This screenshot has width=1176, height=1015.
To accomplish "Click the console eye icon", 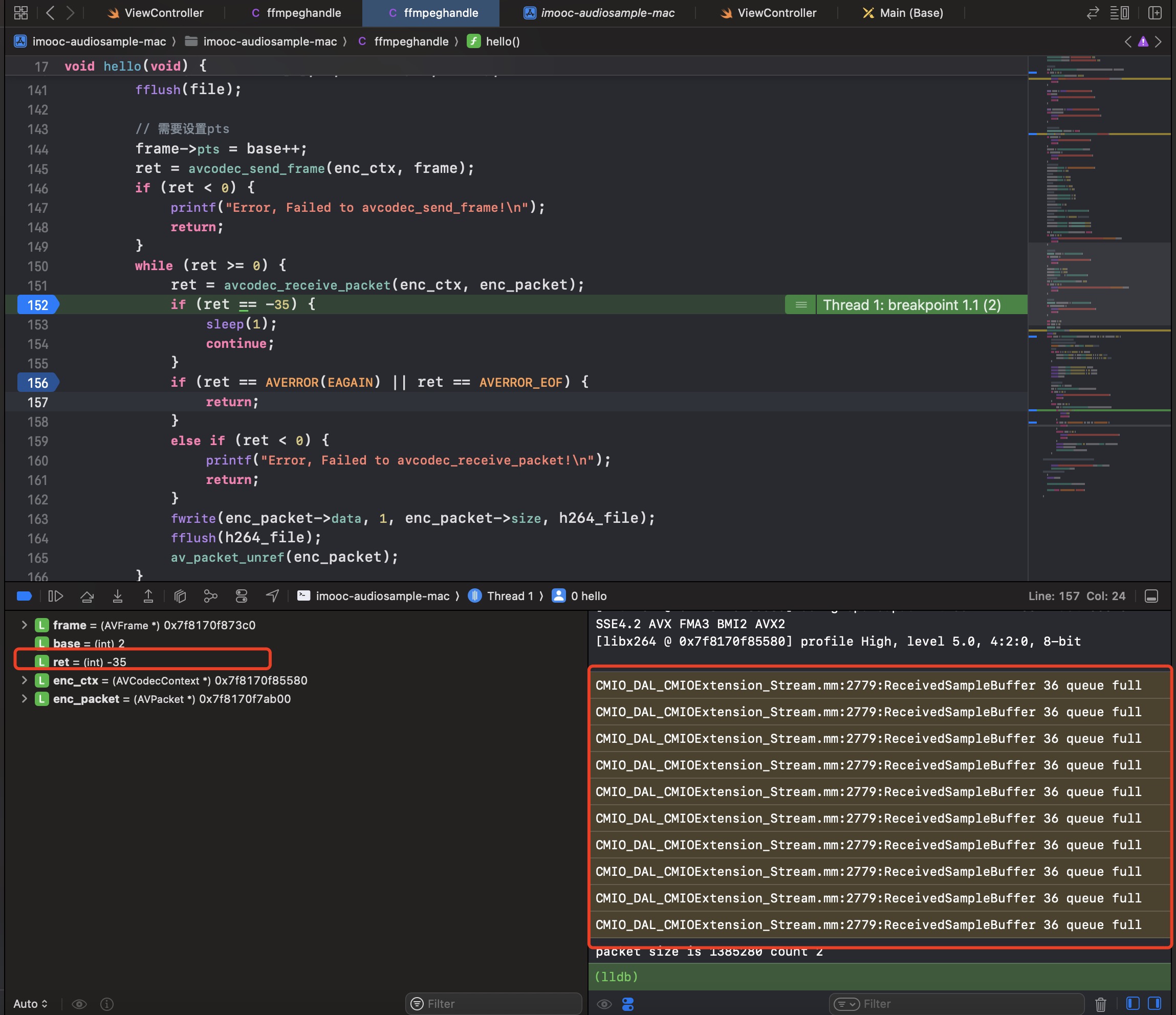I will (604, 1004).
